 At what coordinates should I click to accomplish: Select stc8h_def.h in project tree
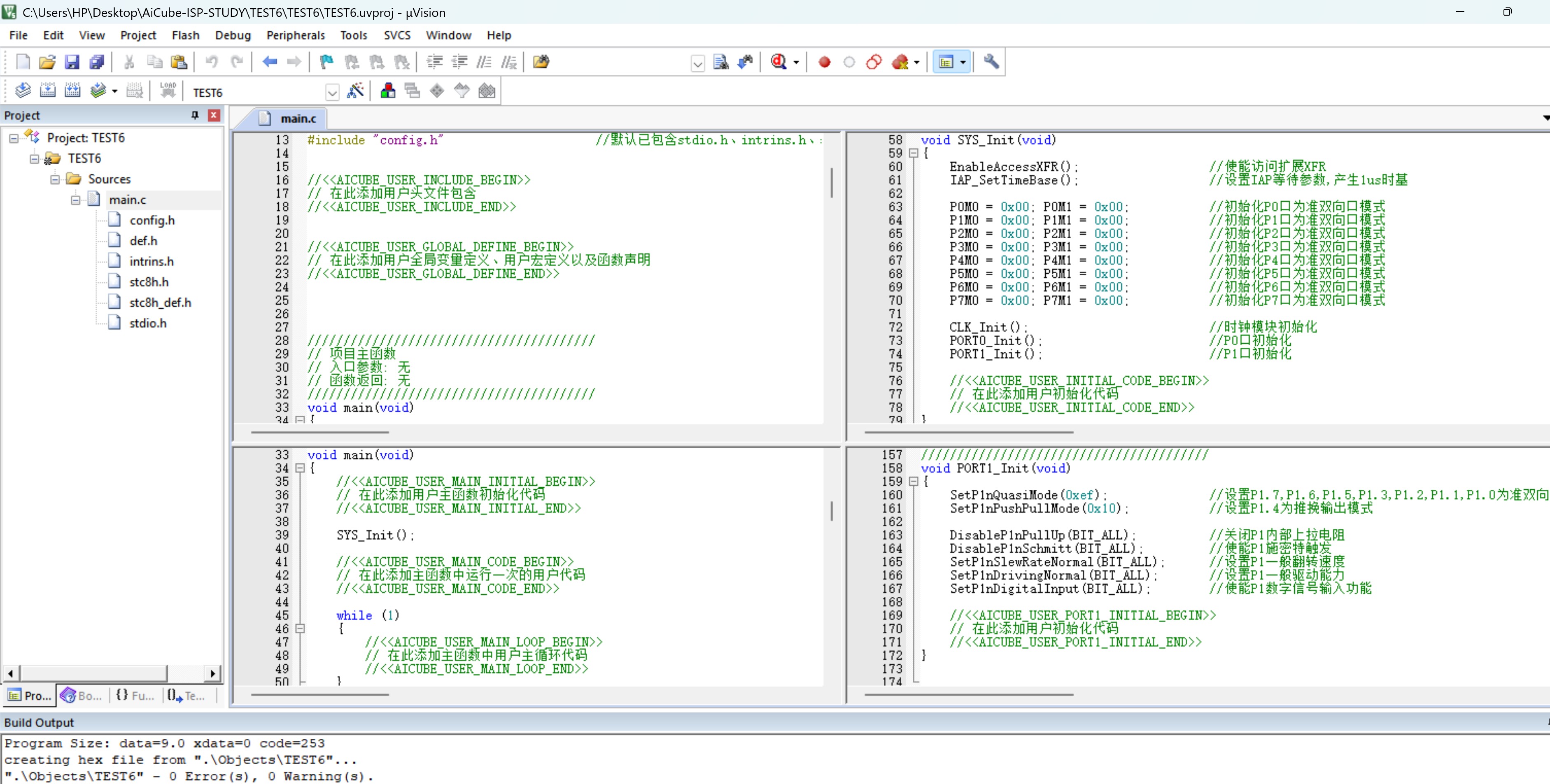pyautogui.click(x=160, y=302)
